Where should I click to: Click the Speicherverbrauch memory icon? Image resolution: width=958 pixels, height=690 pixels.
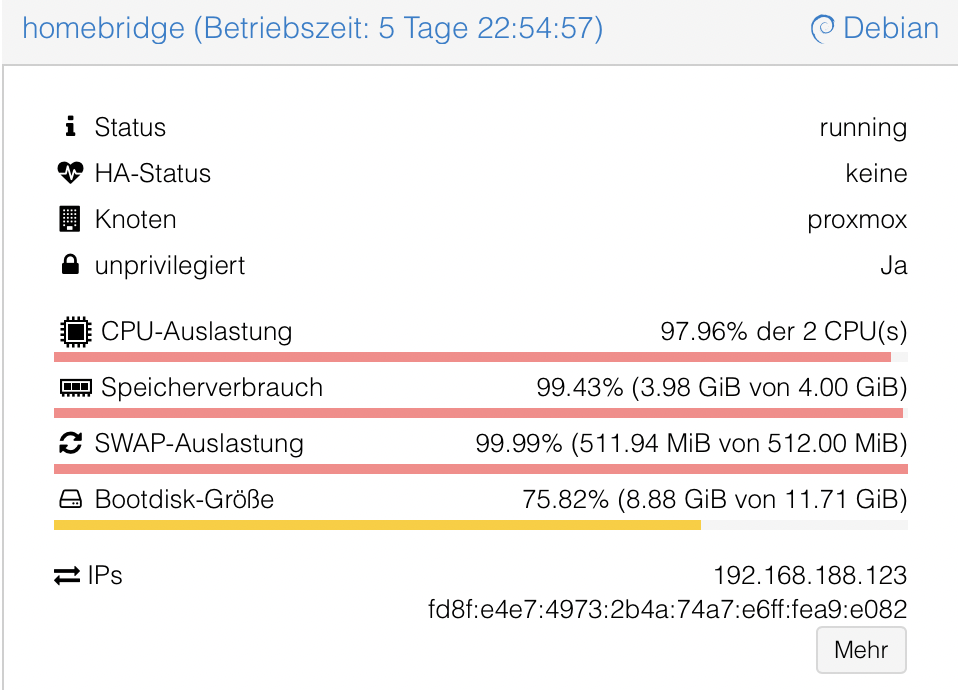point(75,387)
